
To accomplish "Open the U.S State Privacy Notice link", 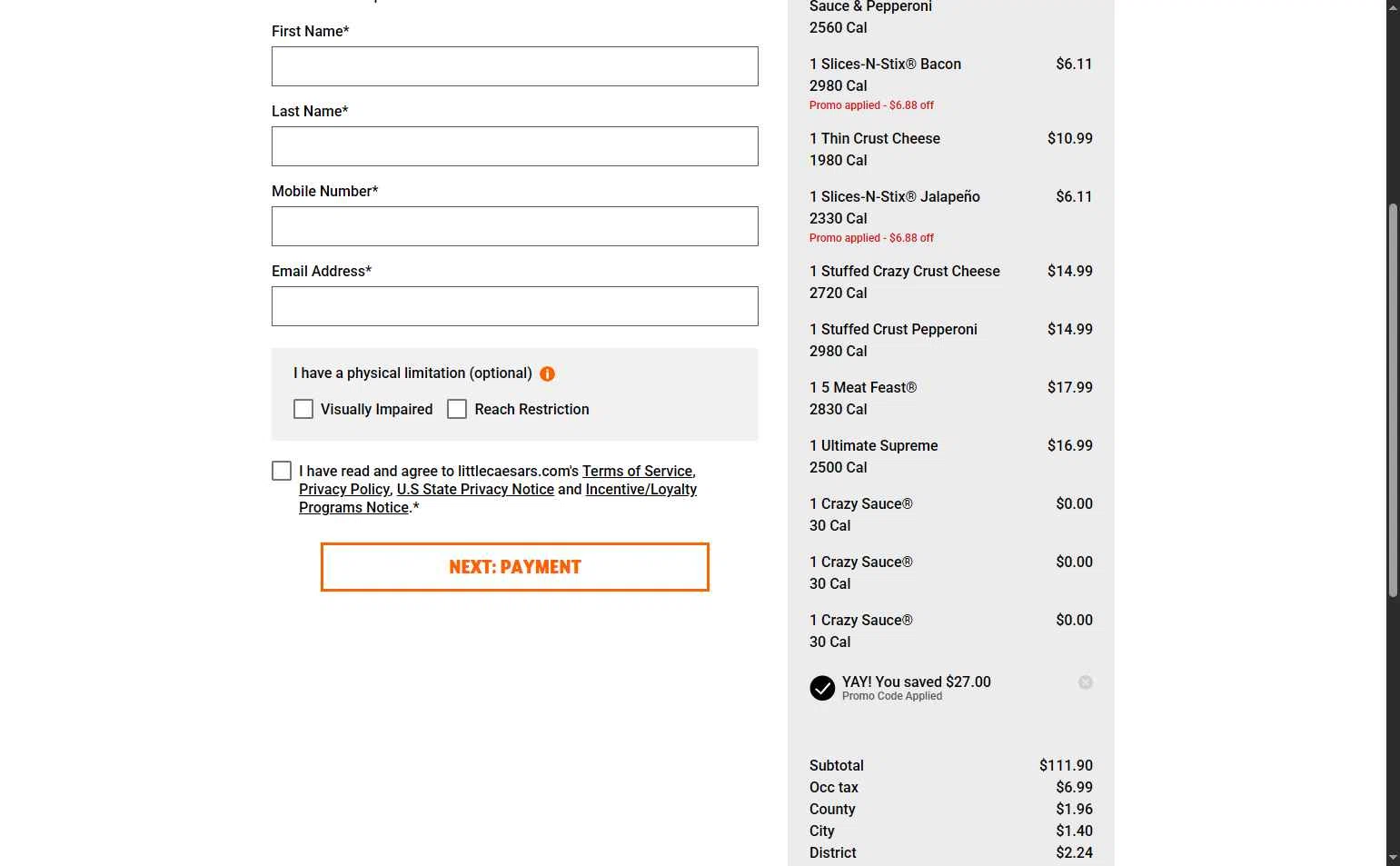I will [x=475, y=489].
